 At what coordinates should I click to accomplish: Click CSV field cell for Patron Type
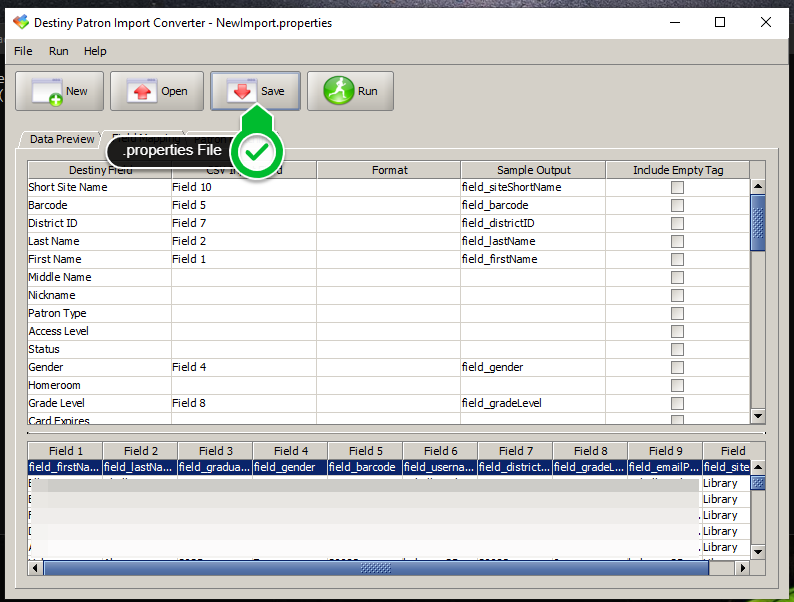(x=244, y=313)
